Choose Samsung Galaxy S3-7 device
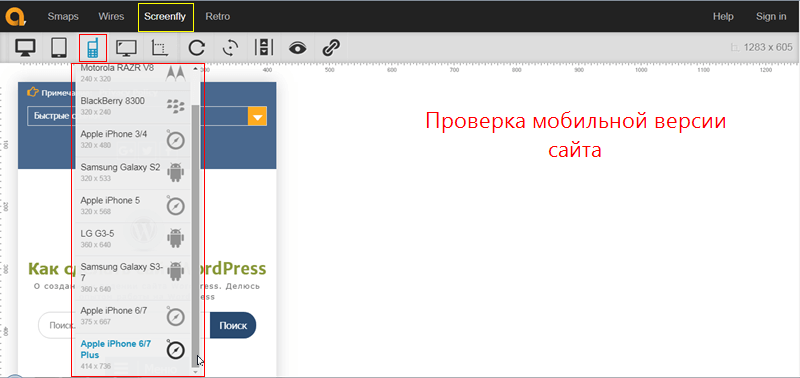Image resolution: width=800 pixels, height=378 pixels. [133, 278]
